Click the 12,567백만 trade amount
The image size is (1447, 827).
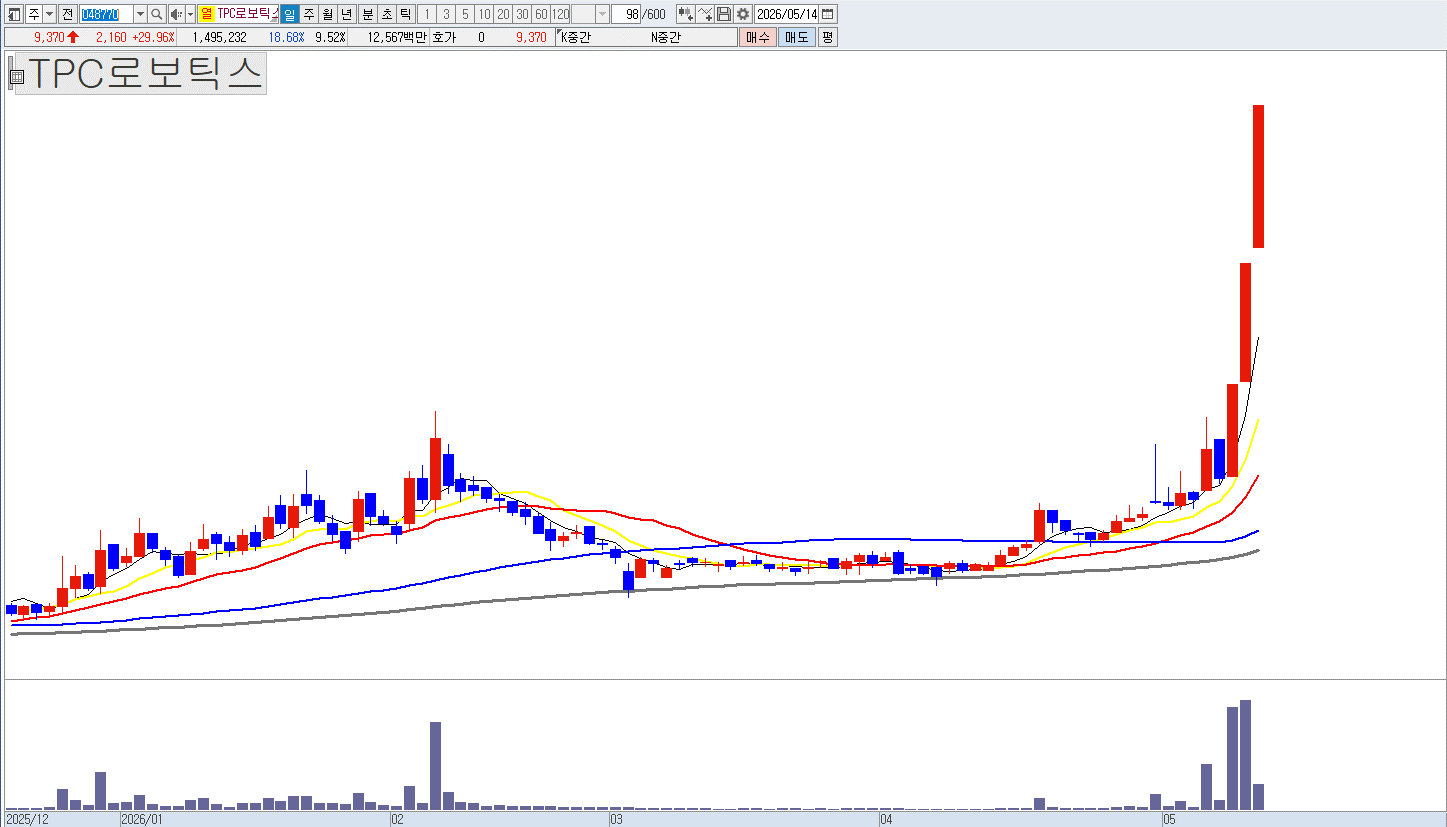[x=397, y=37]
